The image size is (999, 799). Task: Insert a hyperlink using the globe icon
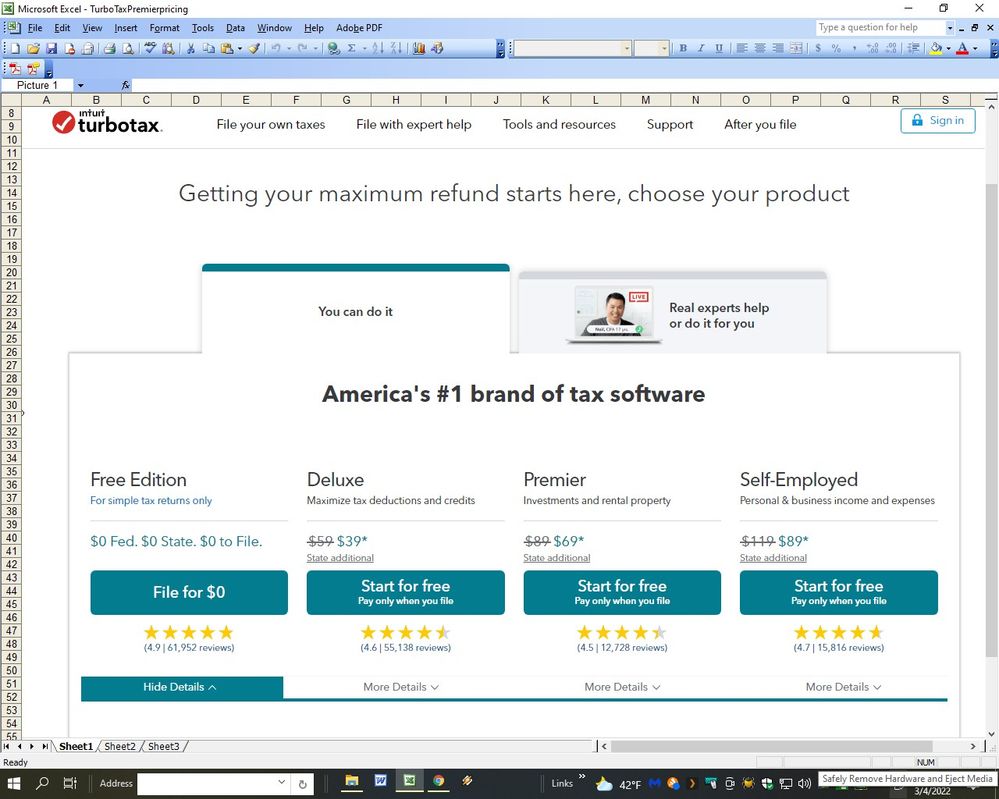pyautogui.click(x=333, y=48)
